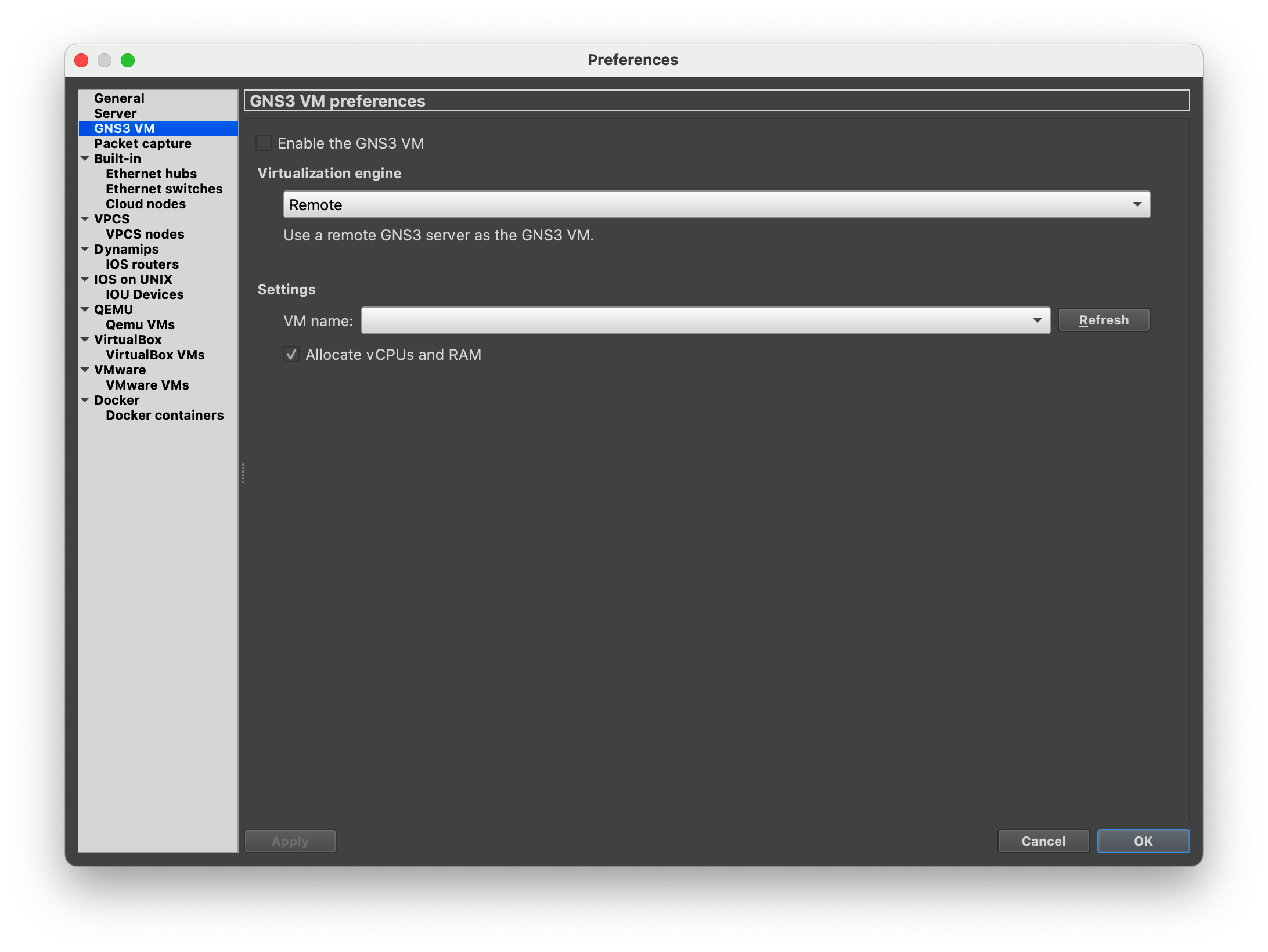This screenshot has width=1268, height=952.
Task: Click the Apply button
Action: pyautogui.click(x=290, y=841)
